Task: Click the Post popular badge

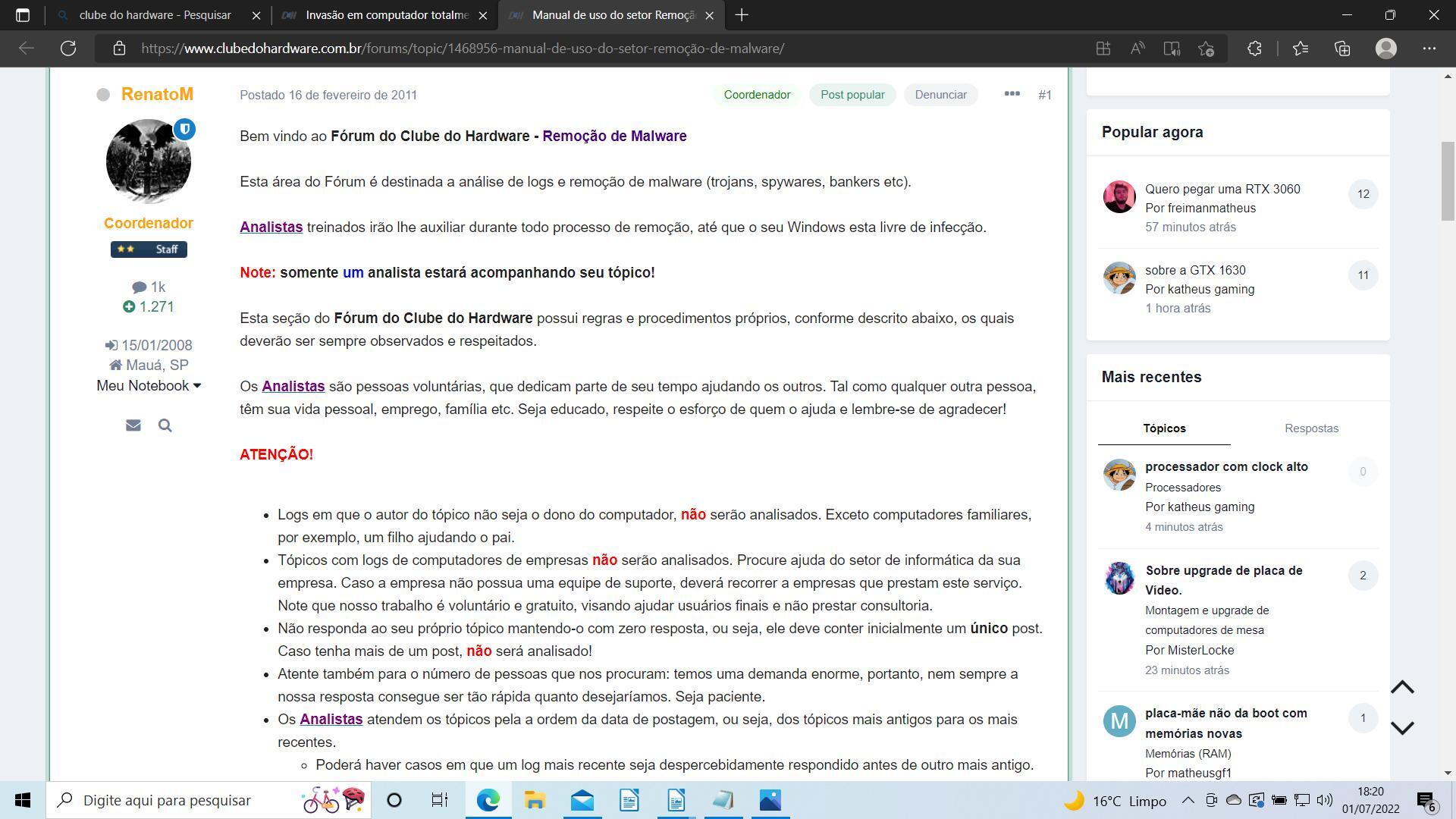Action: (x=852, y=95)
